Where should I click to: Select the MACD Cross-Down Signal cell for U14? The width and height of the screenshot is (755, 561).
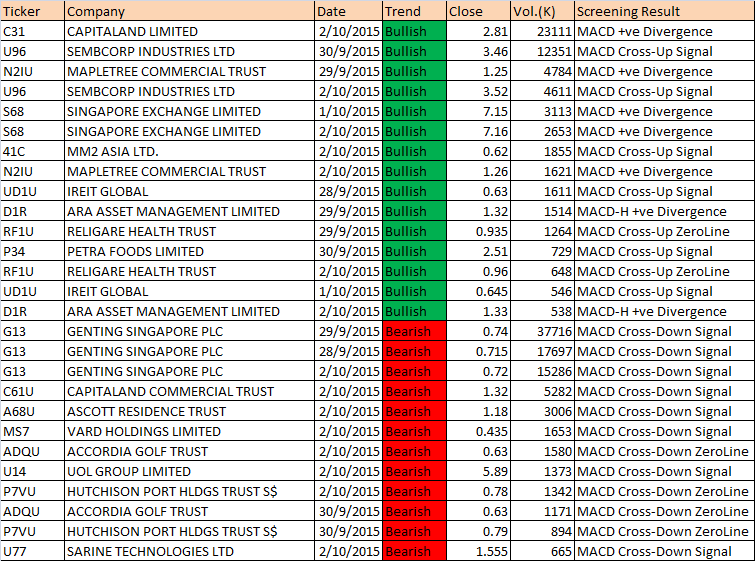(664, 471)
